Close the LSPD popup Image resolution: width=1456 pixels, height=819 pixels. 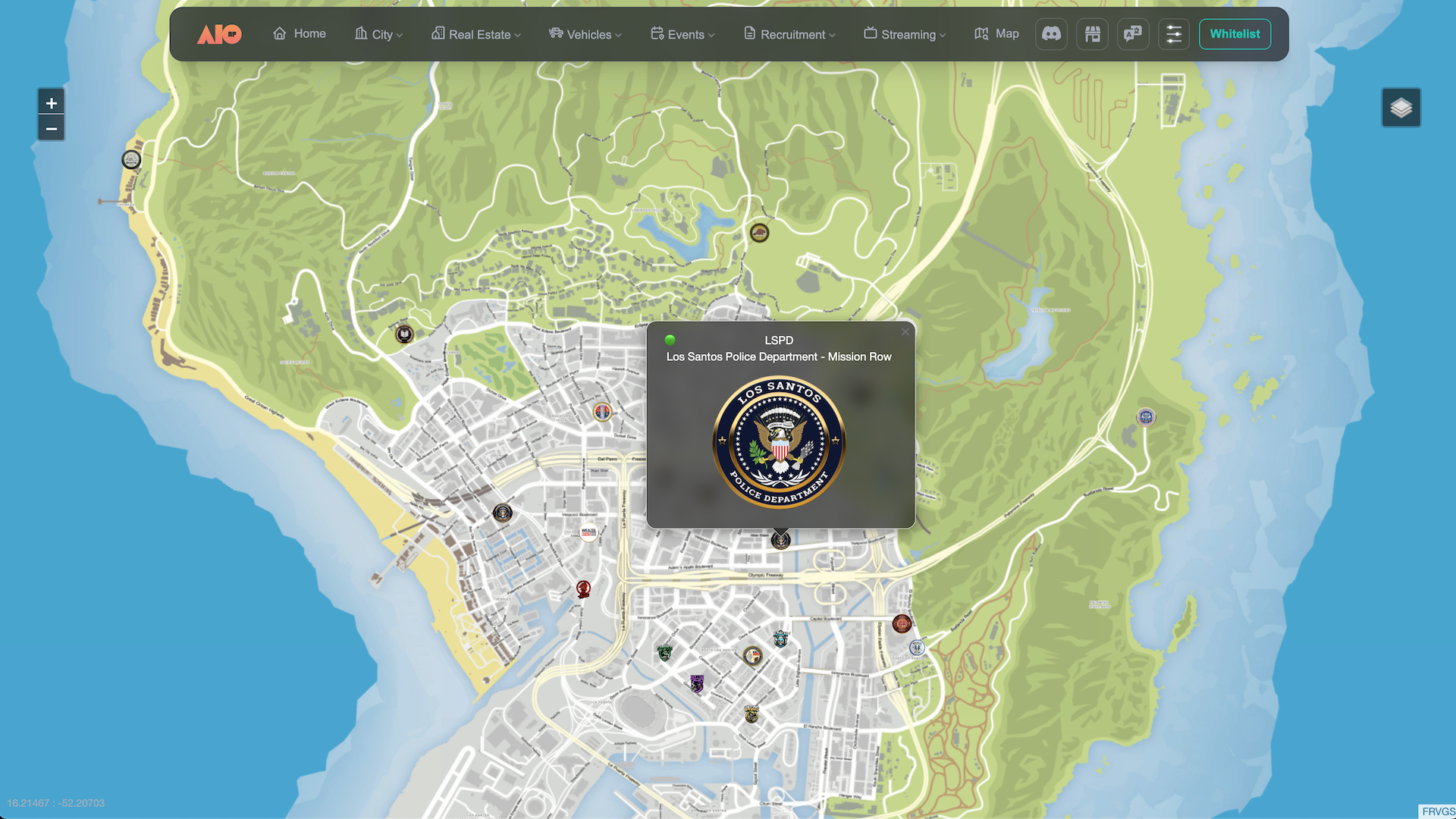click(905, 331)
